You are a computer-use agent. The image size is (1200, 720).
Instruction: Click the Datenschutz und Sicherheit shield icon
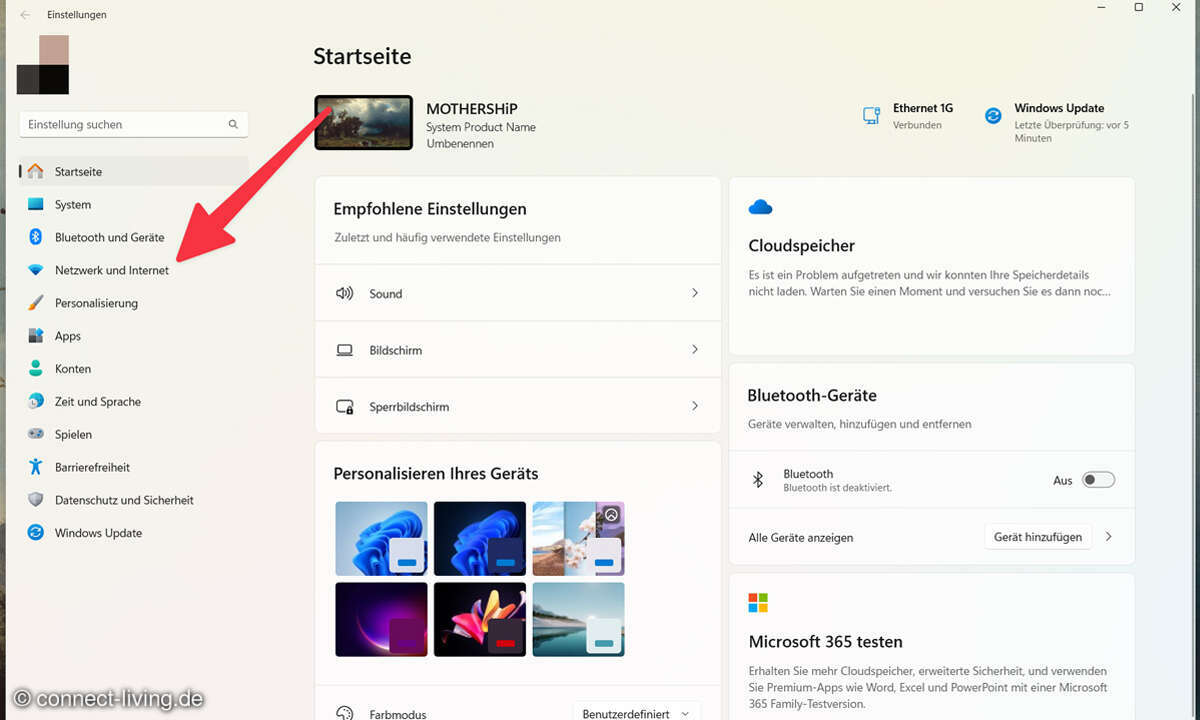pyautogui.click(x=36, y=499)
